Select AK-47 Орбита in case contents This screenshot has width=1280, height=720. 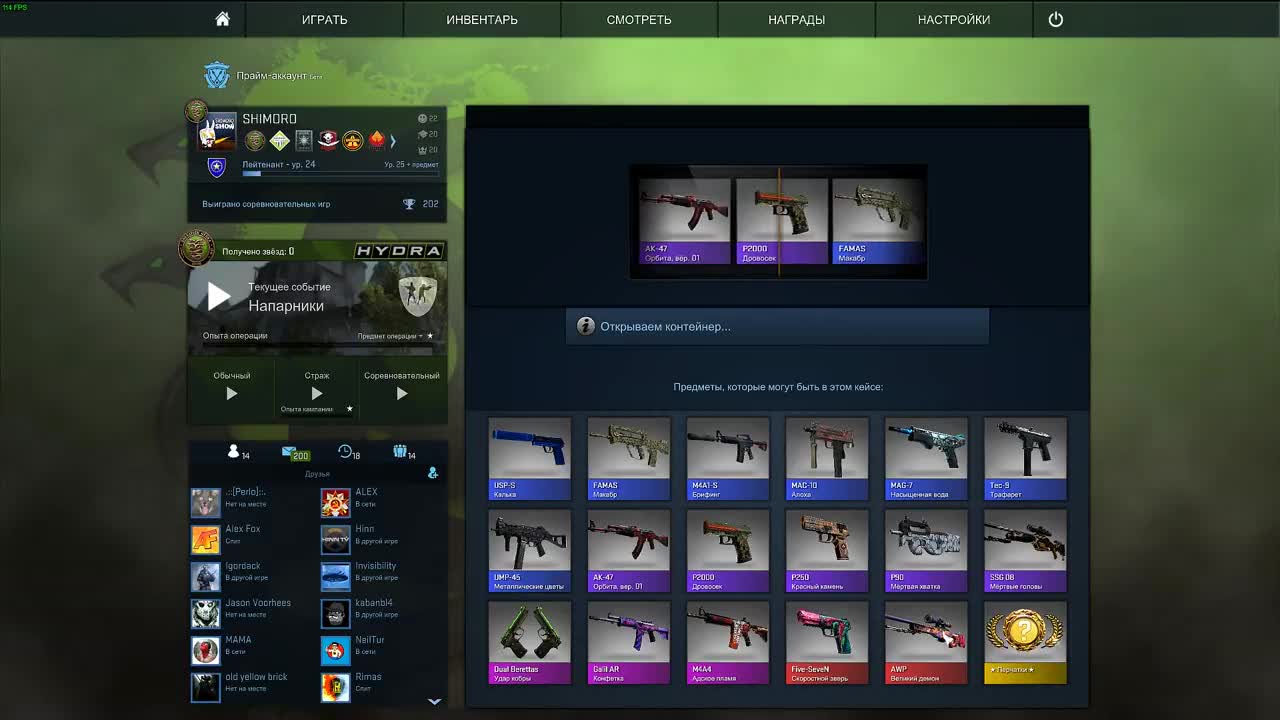pos(629,550)
